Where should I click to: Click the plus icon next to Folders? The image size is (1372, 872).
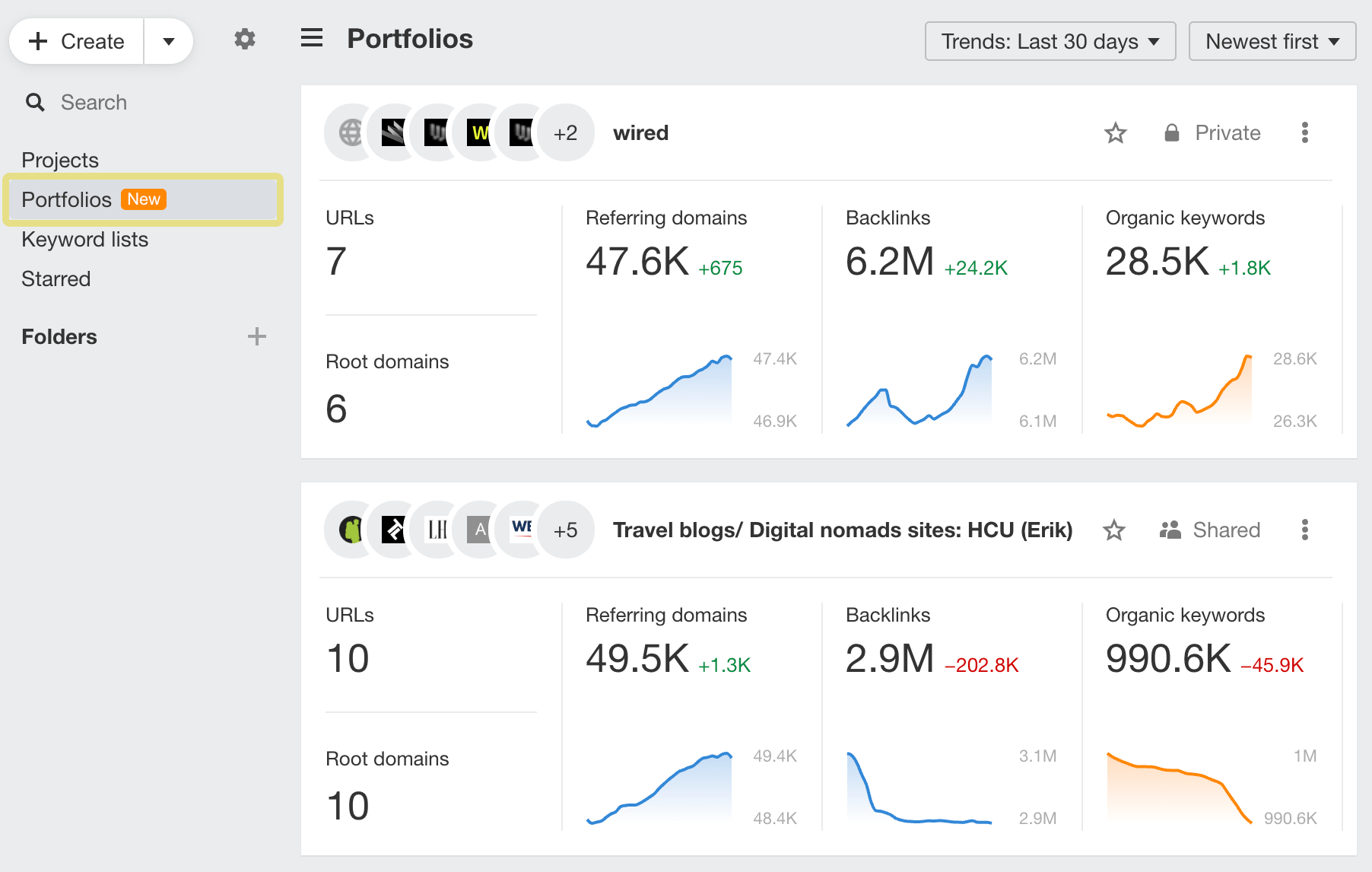coord(258,336)
